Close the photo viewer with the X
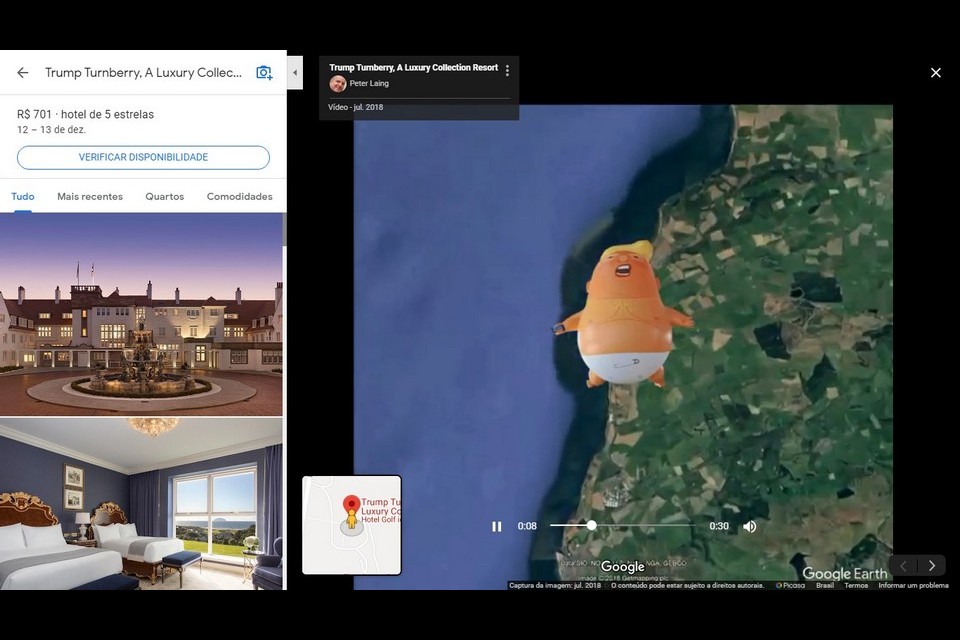Viewport: 960px width, 640px height. pos(936,73)
